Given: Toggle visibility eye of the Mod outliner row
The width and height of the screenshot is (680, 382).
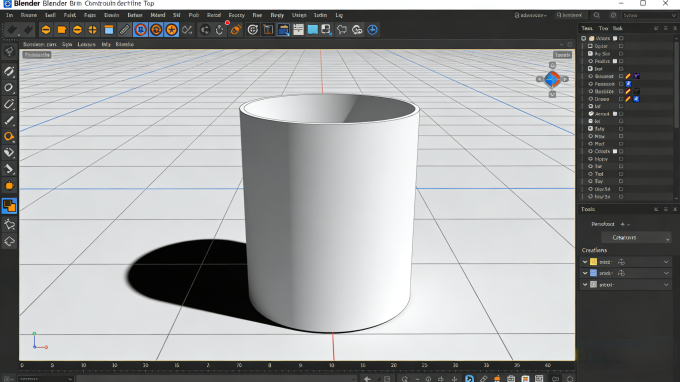Looking at the screenshot, I should 590,144.
